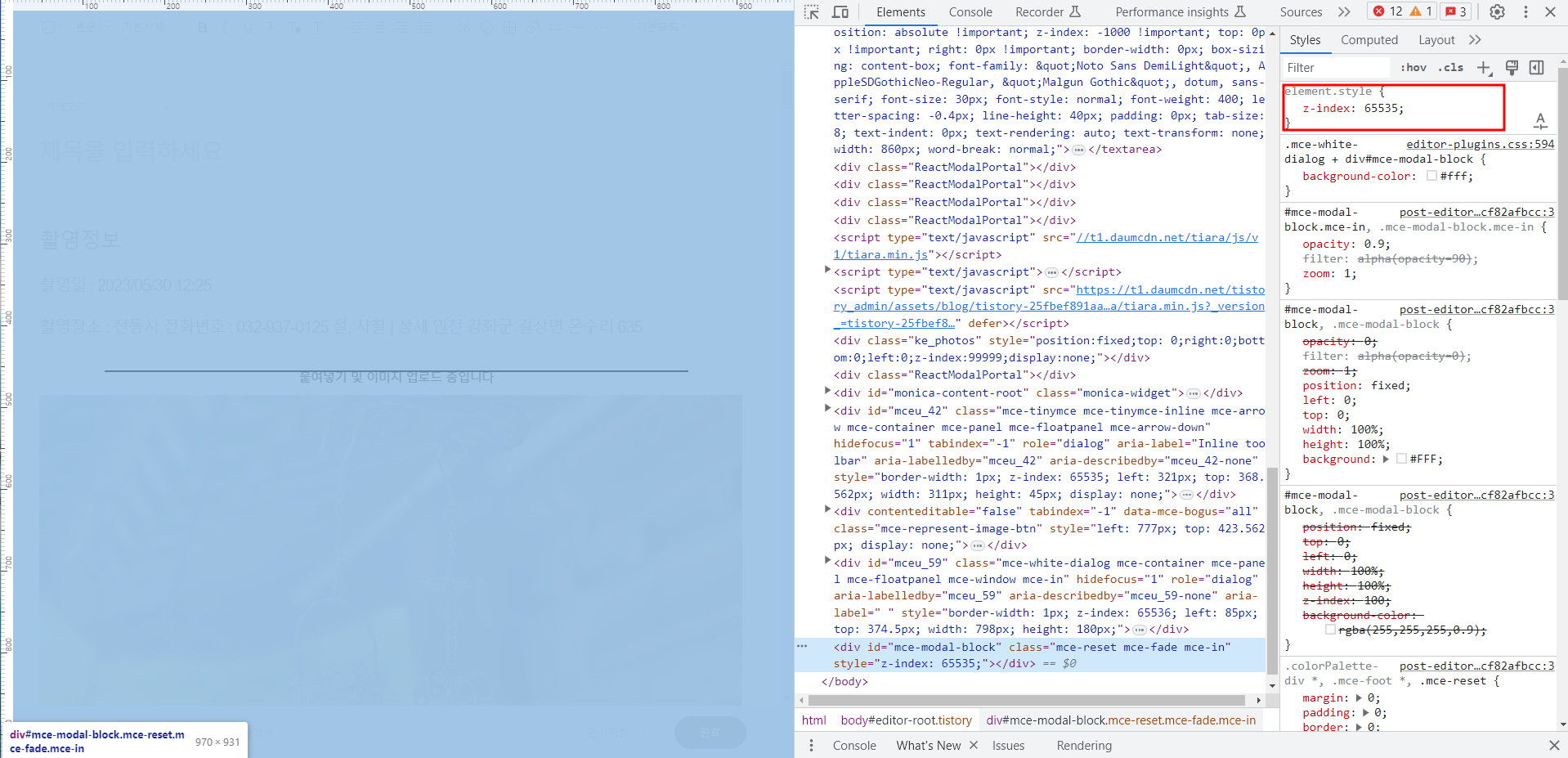This screenshot has height=758, width=1568.
Task: Expand the mce-represent-image-btn div node
Action: (x=827, y=509)
